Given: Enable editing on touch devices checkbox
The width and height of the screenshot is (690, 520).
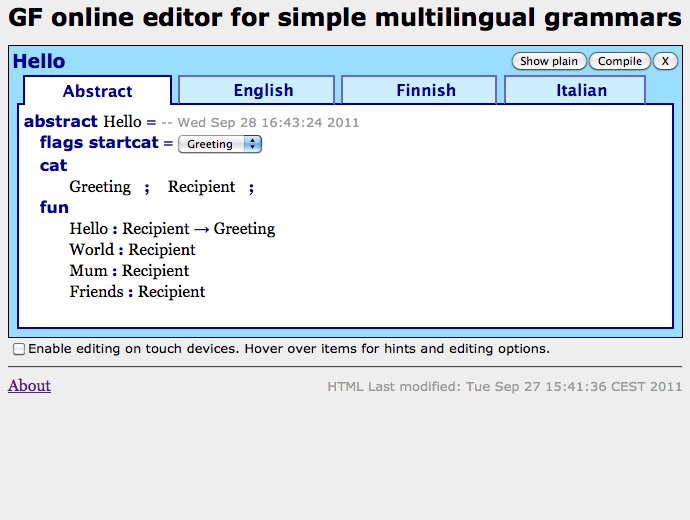Looking at the screenshot, I should pyautogui.click(x=19, y=350).
